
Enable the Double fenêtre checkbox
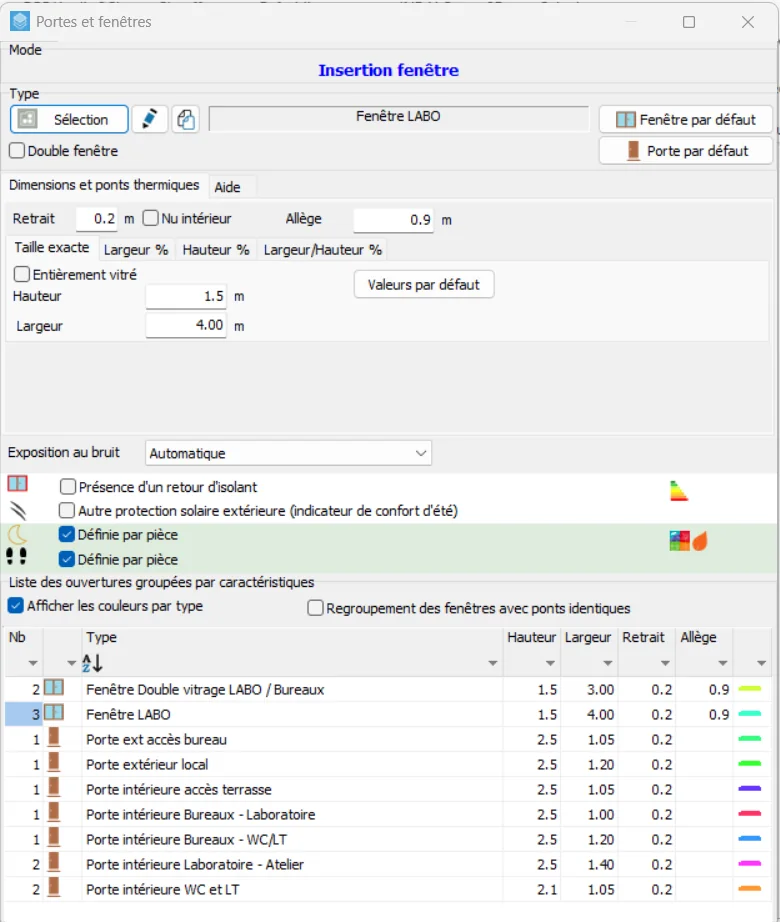[x=17, y=151]
